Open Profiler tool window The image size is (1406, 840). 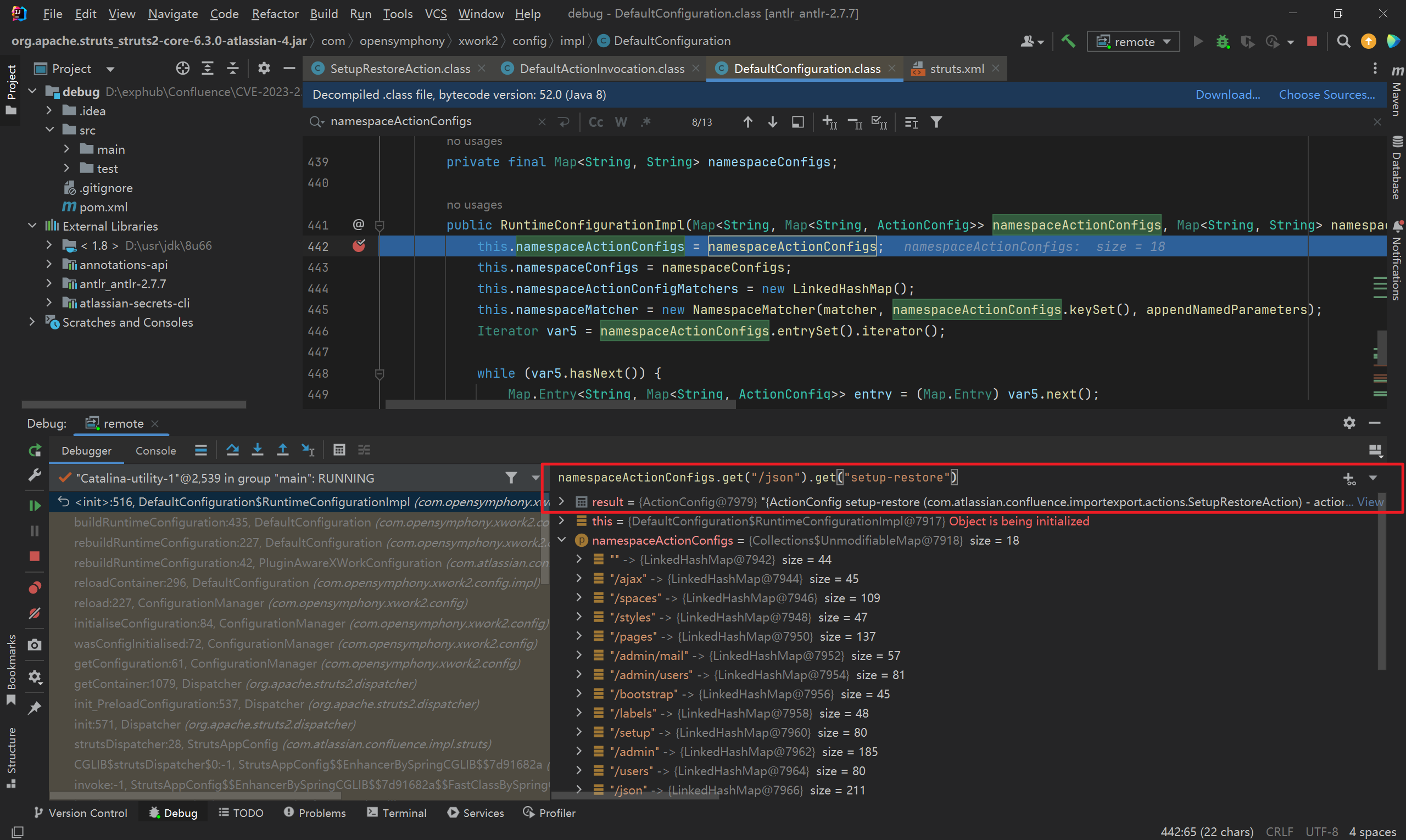(549, 813)
